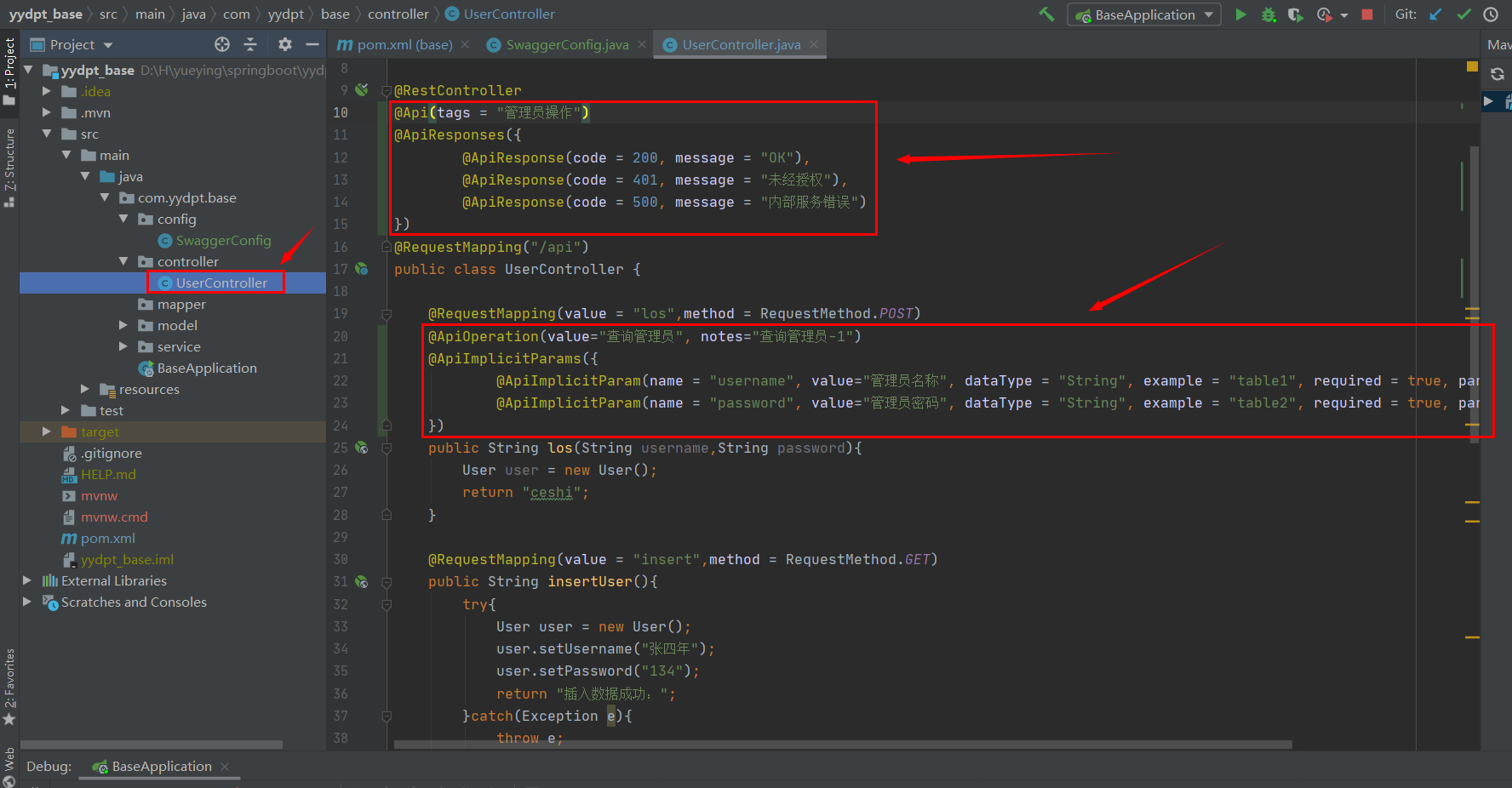Open the profiler dropdown arrow in toolbar

pyautogui.click(x=1344, y=15)
